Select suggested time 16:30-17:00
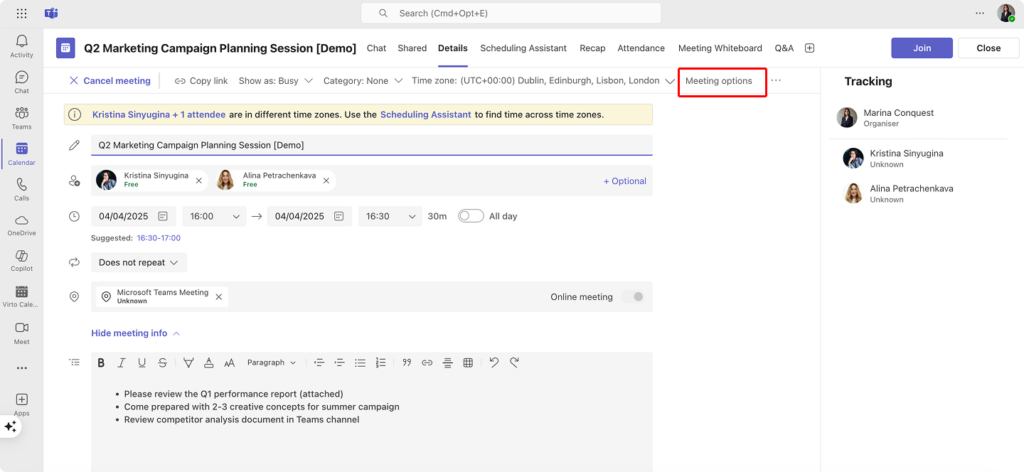 click(159, 238)
